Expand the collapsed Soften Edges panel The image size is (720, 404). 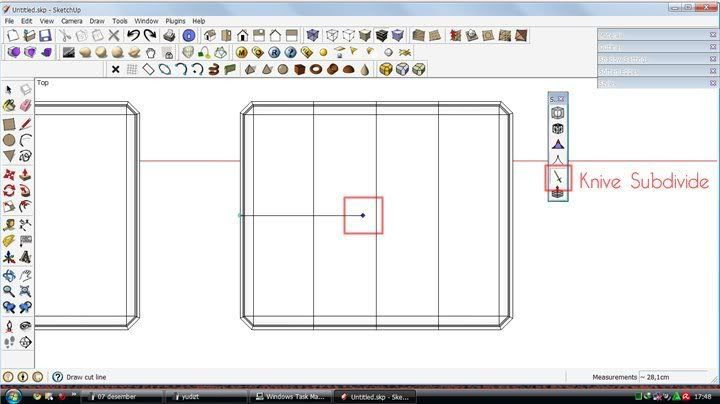pos(657,71)
